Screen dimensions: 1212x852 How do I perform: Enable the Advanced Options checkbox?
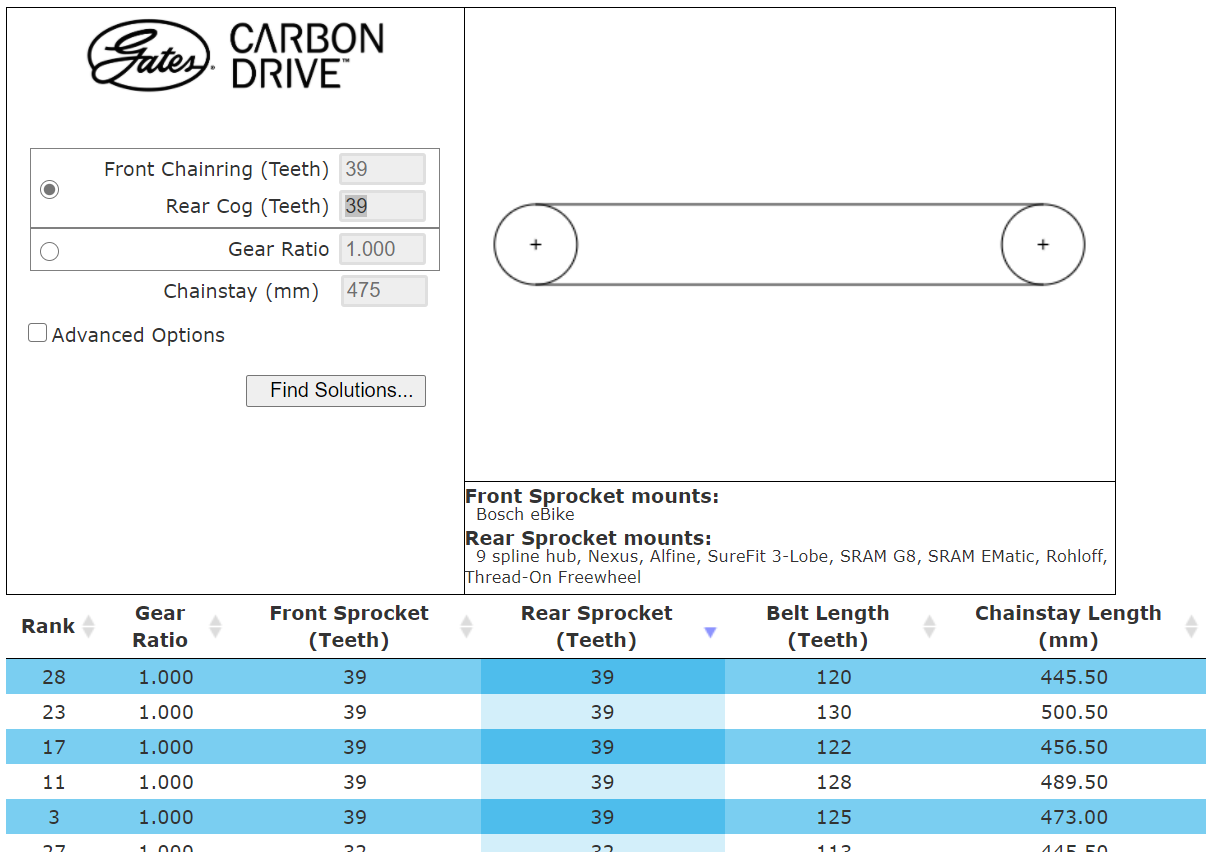pos(38,334)
